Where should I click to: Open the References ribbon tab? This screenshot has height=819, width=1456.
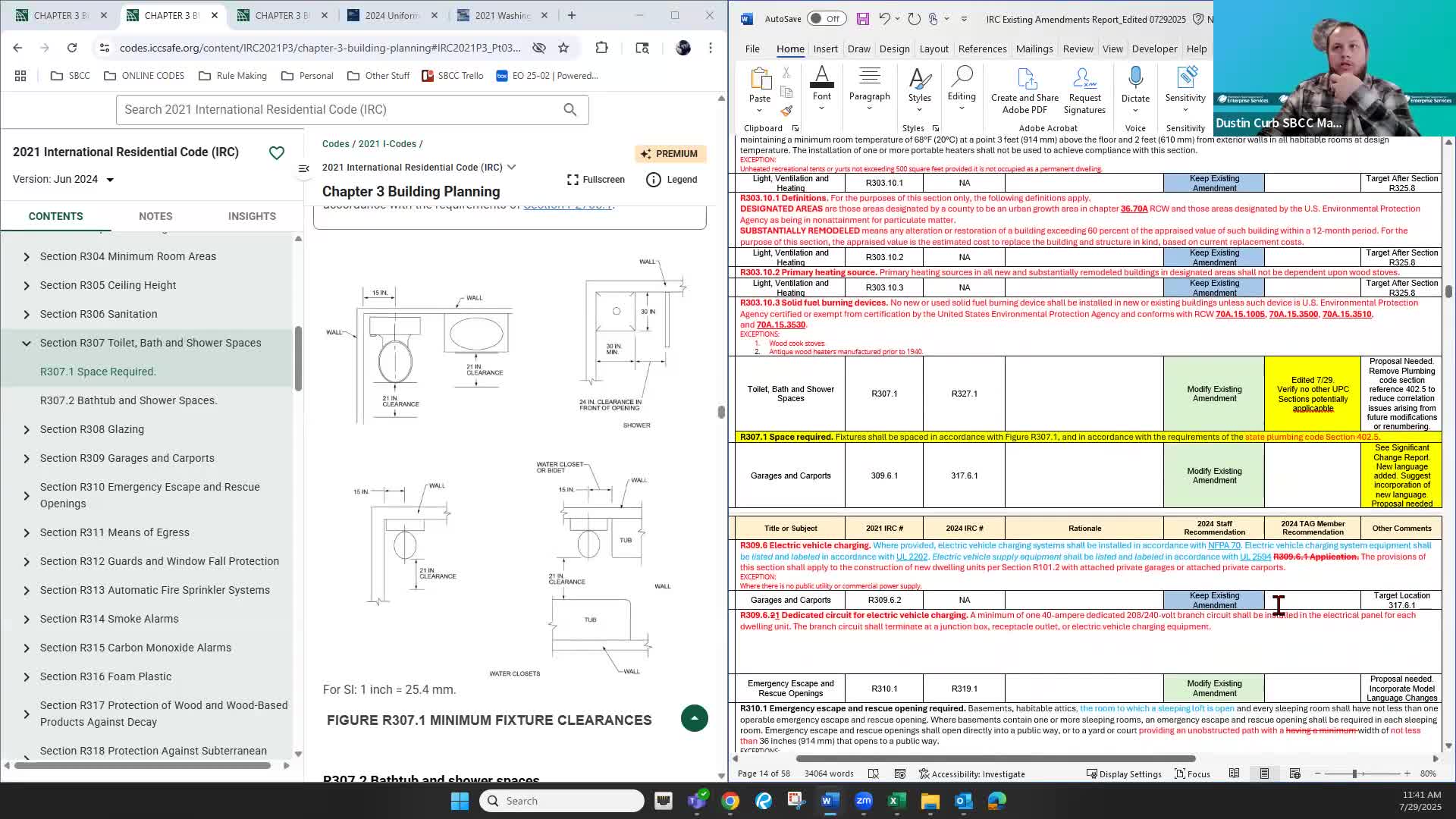(x=982, y=49)
